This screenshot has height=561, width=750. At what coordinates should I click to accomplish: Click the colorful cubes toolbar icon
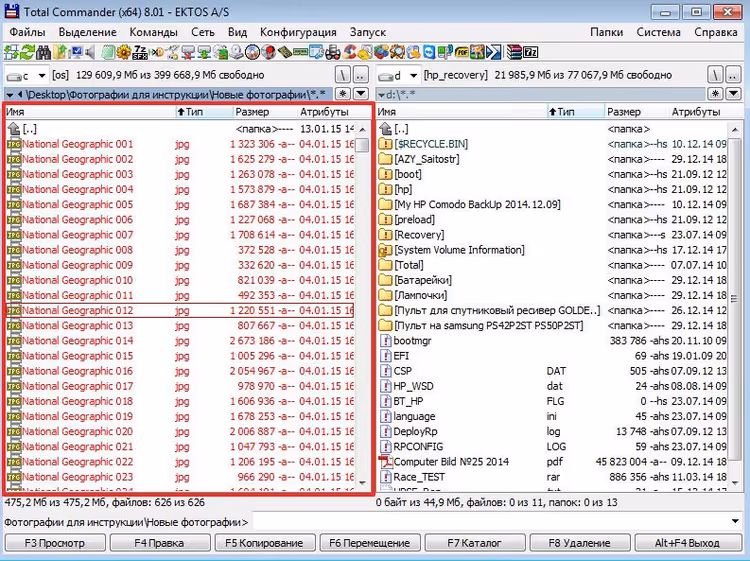(381, 52)
